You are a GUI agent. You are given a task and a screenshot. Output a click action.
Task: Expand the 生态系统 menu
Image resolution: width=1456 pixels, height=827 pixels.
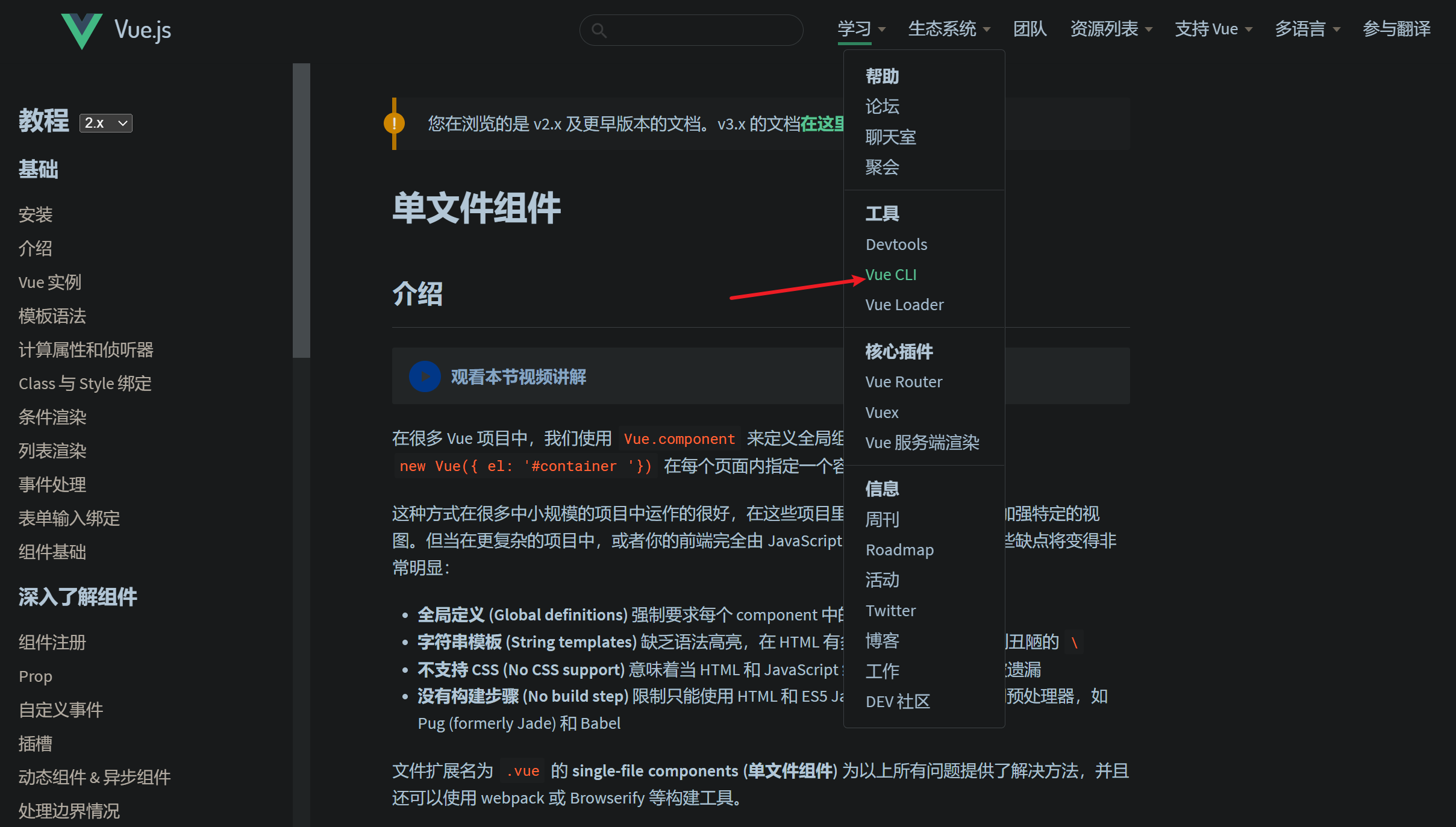949,29
